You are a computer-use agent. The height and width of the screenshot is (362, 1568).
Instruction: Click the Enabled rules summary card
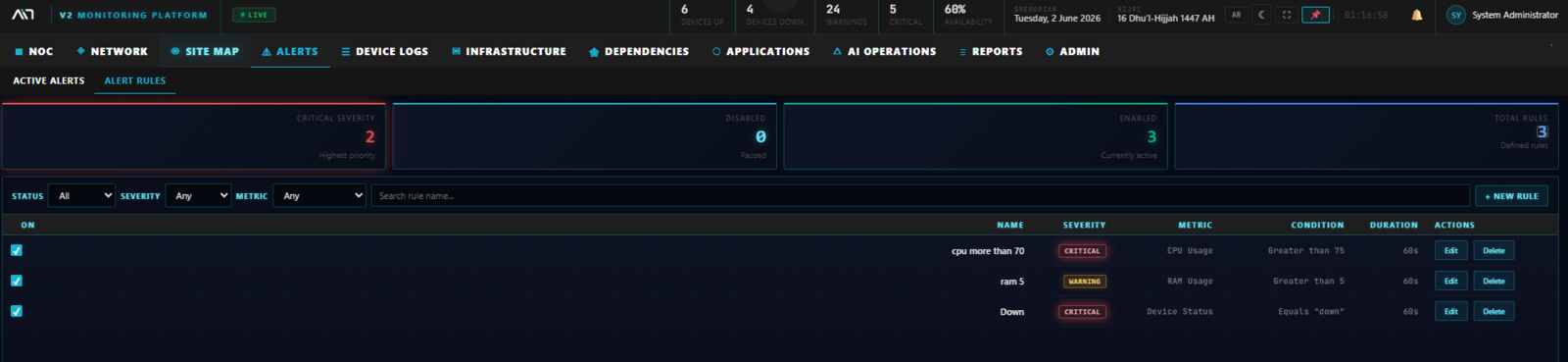pyautogui.click(x=975, y=136)
